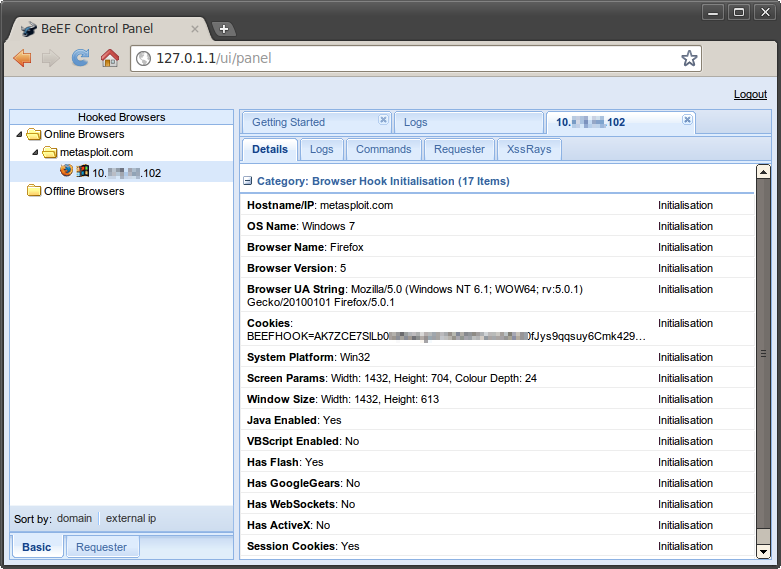781x569 pixels.
Task: Reload the page with the refresh icon
Action: point(80,58)
